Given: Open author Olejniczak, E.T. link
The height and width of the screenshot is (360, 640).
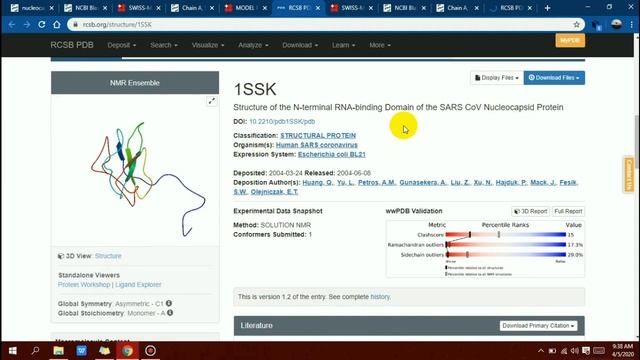Looking at the screenshot, I should (274, 192).
